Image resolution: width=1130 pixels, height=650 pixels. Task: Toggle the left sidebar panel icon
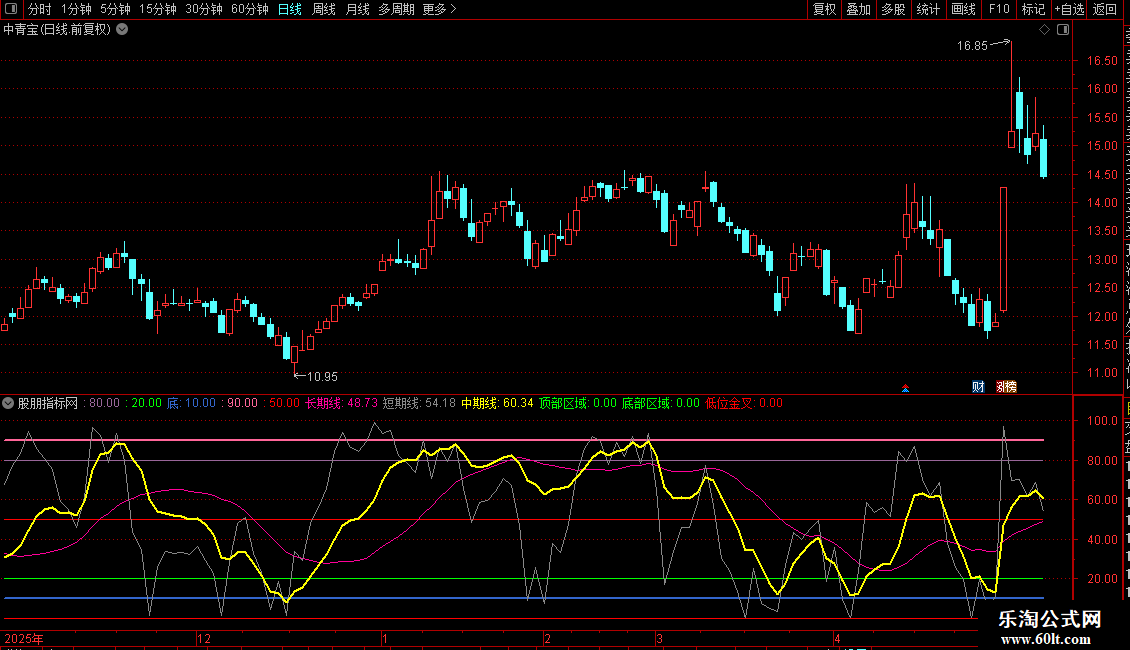11,9
